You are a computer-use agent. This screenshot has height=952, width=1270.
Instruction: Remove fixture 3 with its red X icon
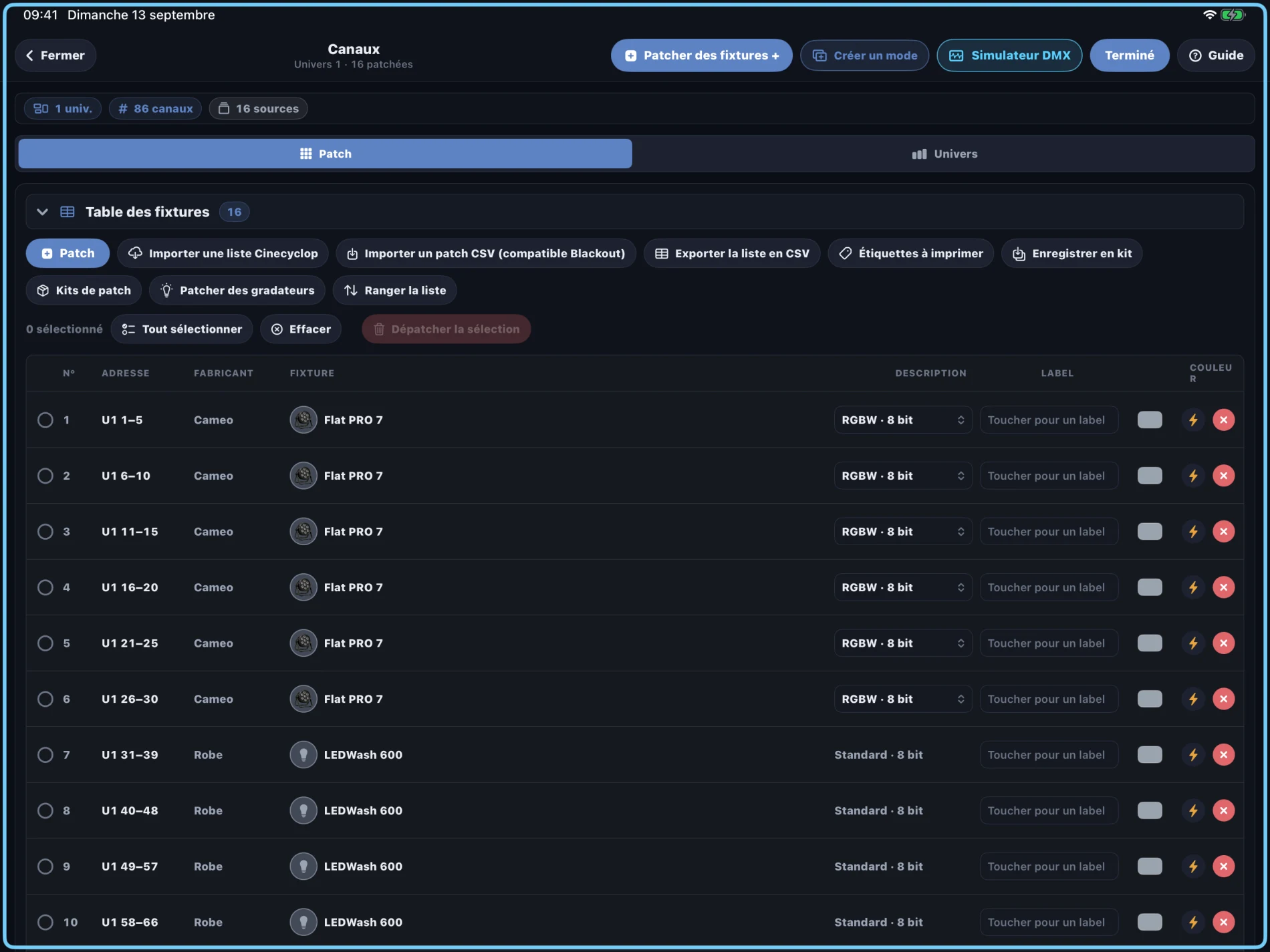[x=1223, y=531]
